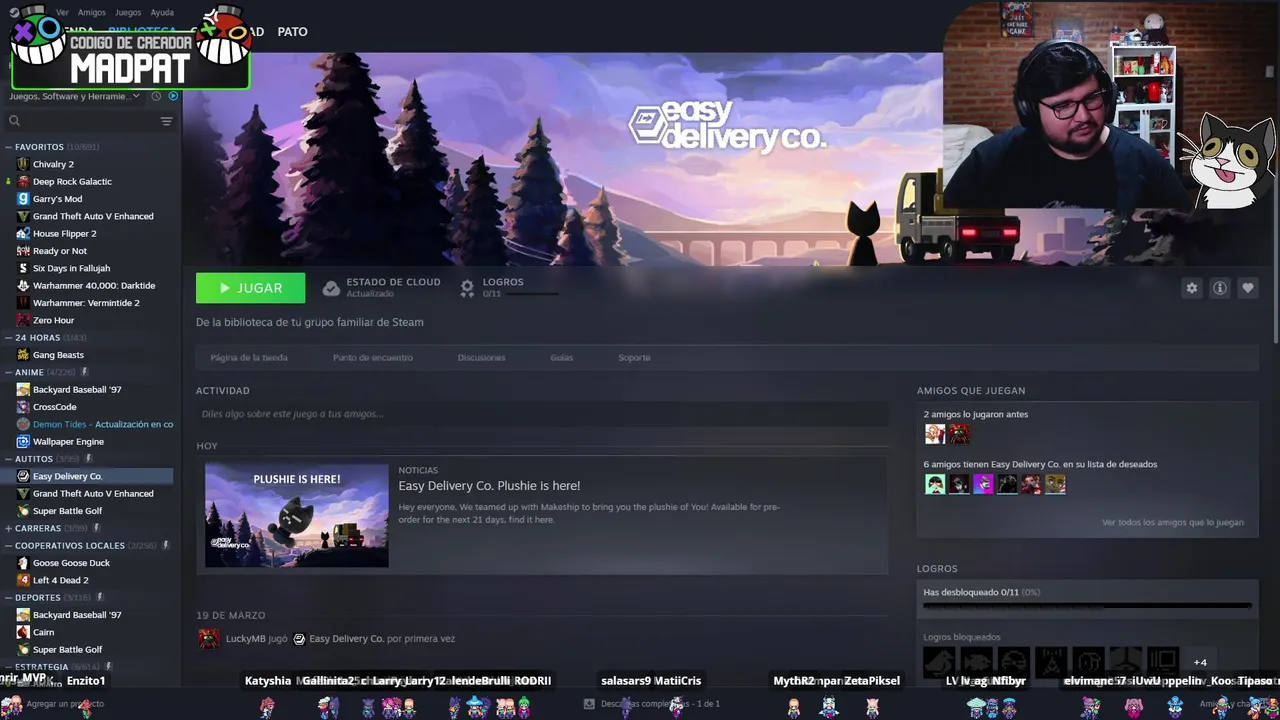Click the library search magnifier icon

(14, 121)
